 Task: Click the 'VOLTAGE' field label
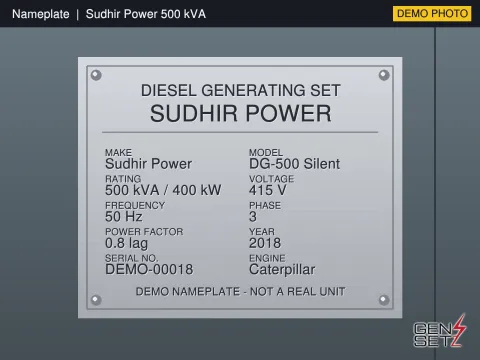272,179
